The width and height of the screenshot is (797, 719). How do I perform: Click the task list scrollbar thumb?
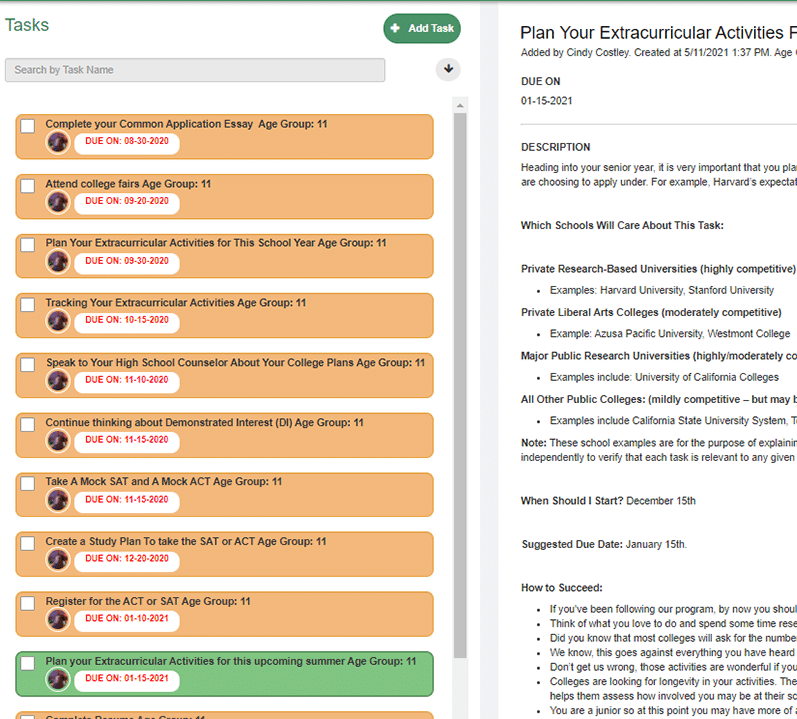coord(460,385)
